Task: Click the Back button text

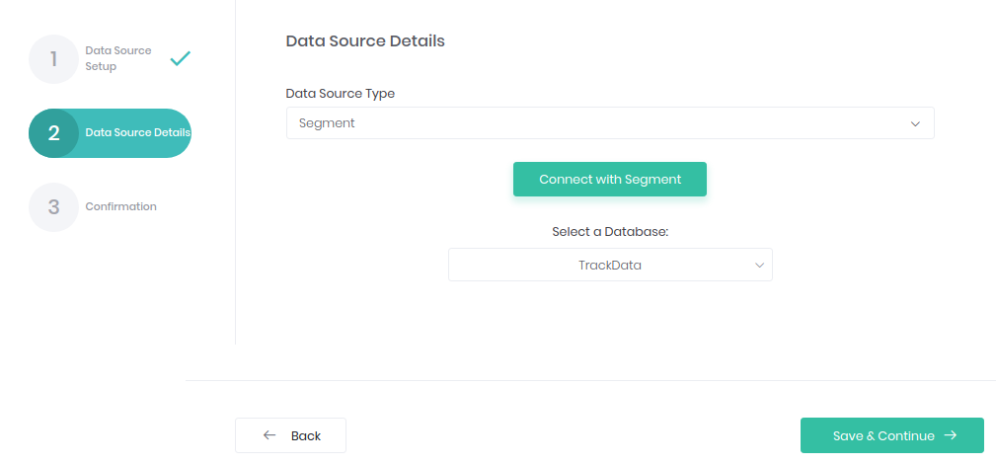Action: pyautogui.click(x=306, y=436)
